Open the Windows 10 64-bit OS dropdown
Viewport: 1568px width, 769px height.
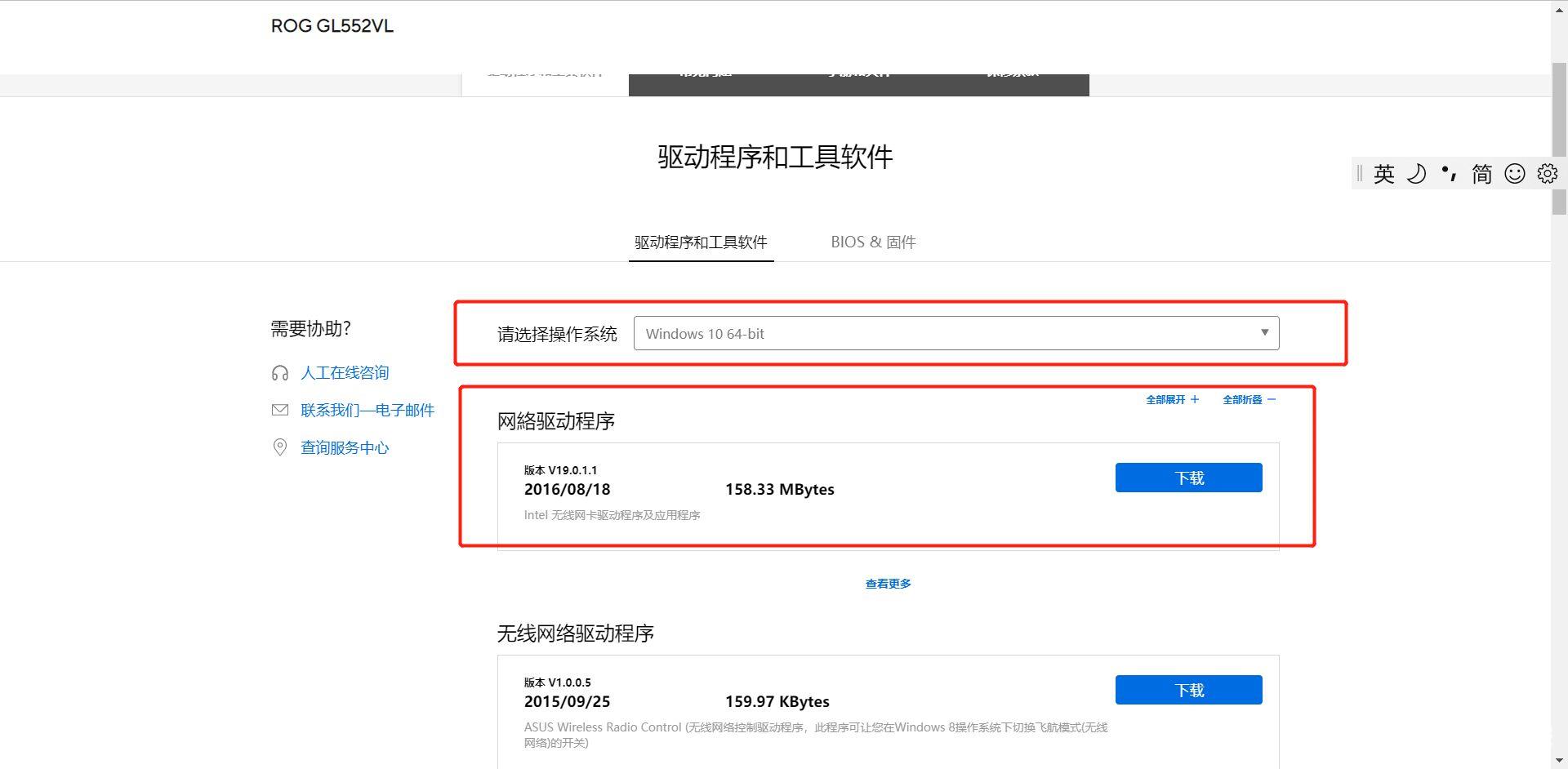click(955, 333)
